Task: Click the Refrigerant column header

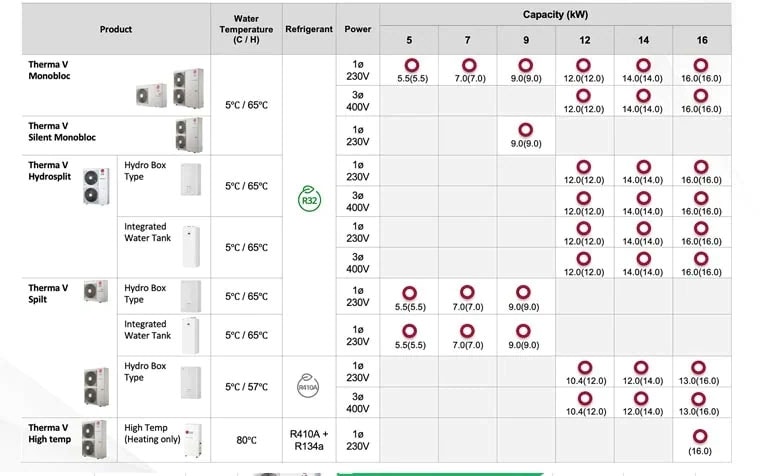Action: click(309, 29)
